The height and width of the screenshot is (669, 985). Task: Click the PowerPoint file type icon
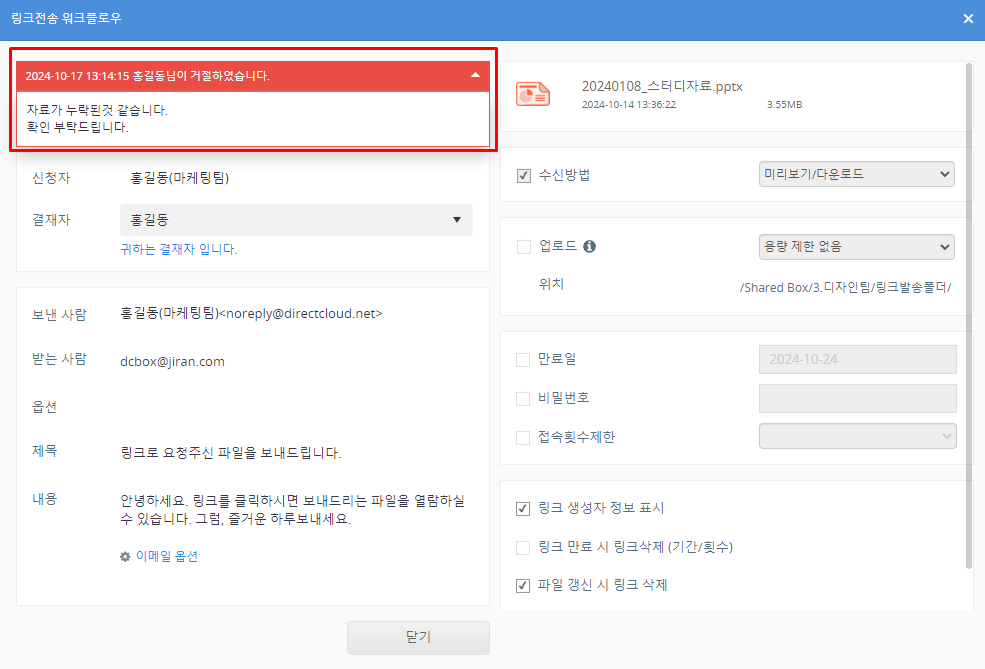coord(532,94)
